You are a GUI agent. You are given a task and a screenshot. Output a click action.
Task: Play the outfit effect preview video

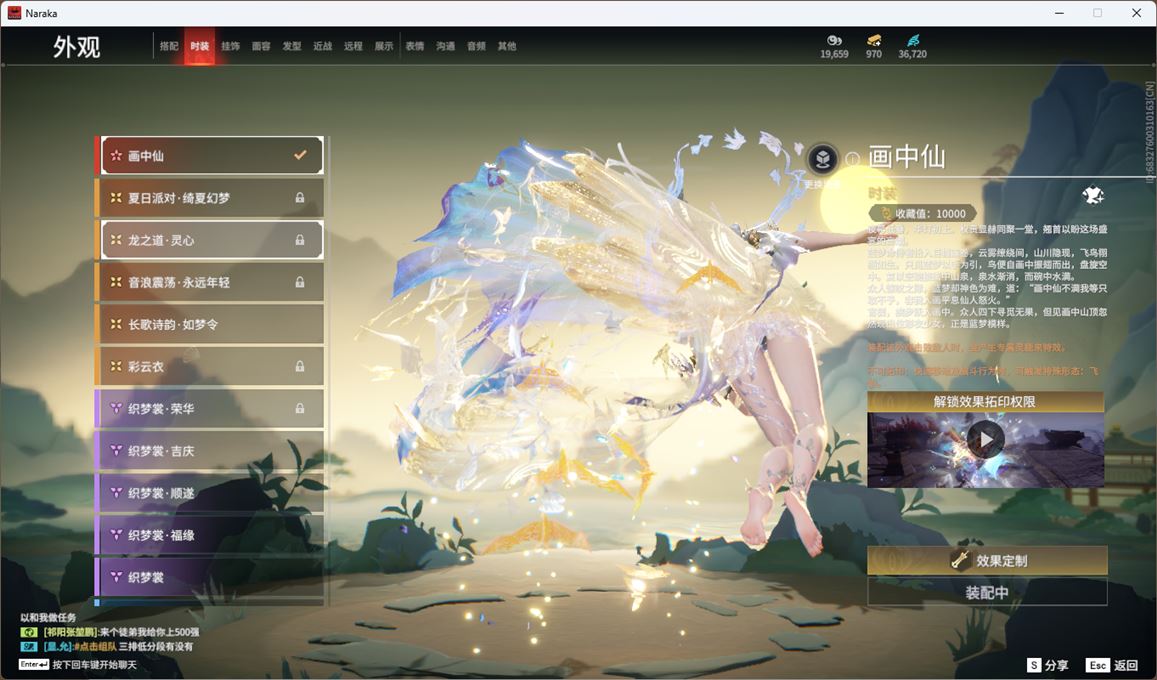point(985,439)
